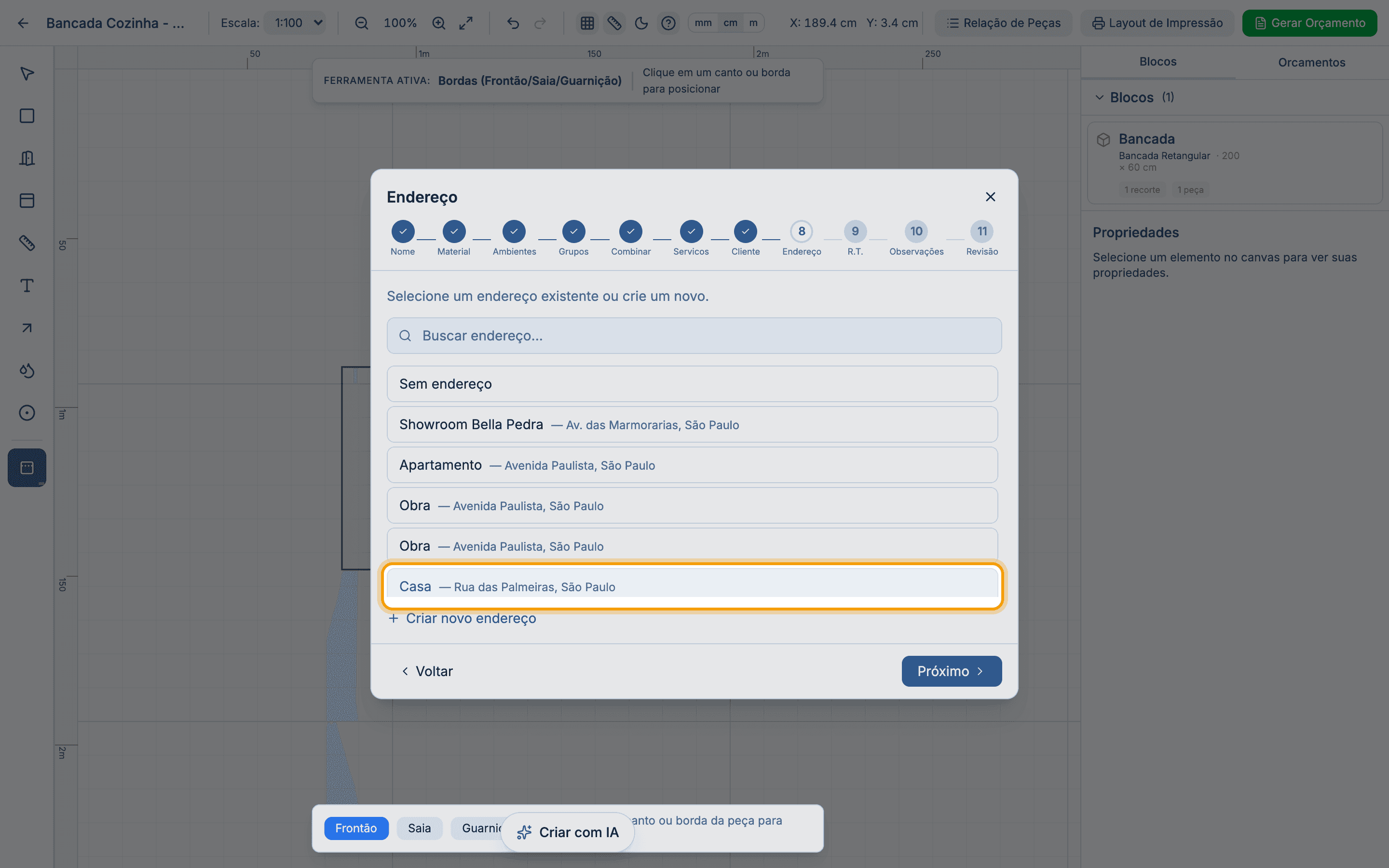The image size is (1389, 868).
Task: Select the text tool
Action: click(x=27, y=285)
